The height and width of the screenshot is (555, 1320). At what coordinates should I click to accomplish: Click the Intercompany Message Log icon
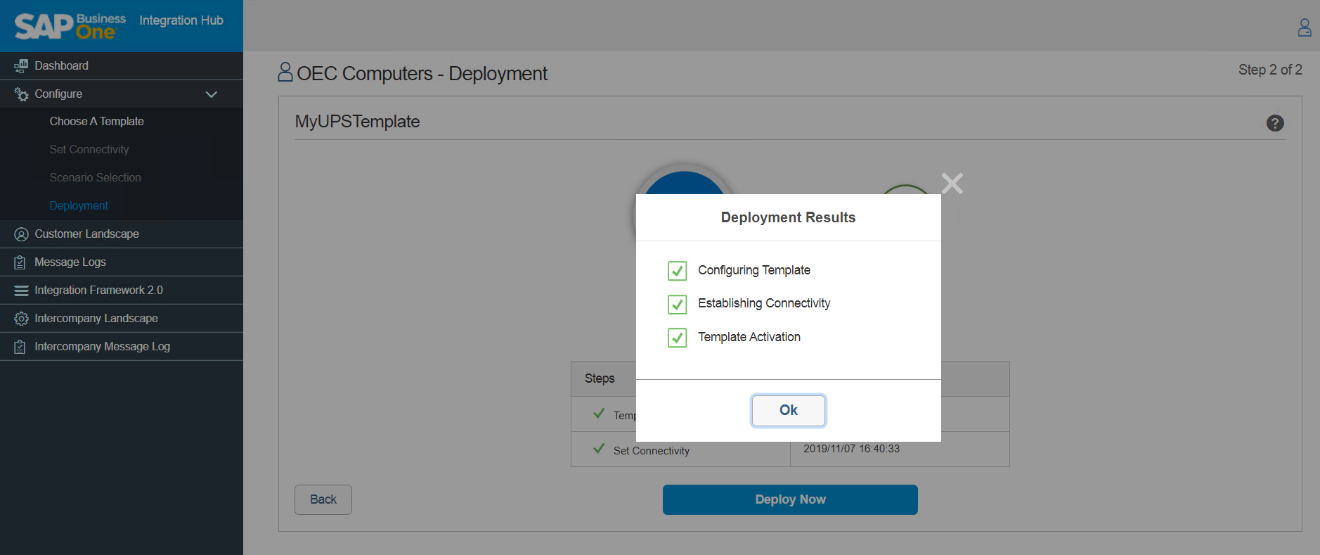(21, 347)
